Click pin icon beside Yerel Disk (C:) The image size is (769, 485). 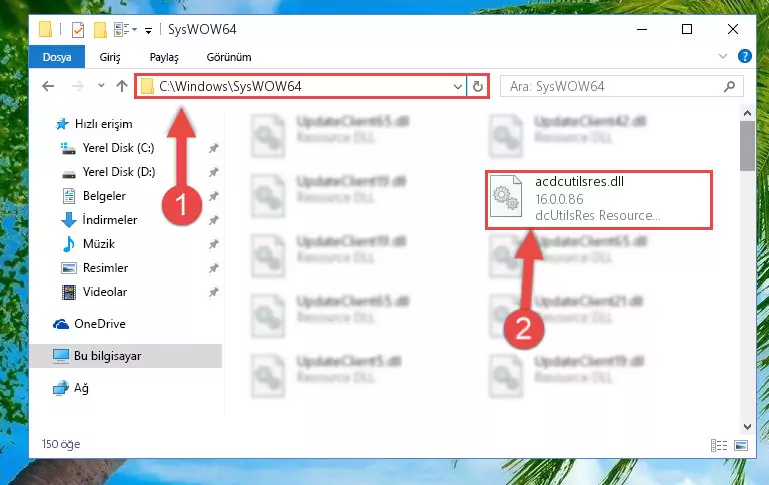213,148
